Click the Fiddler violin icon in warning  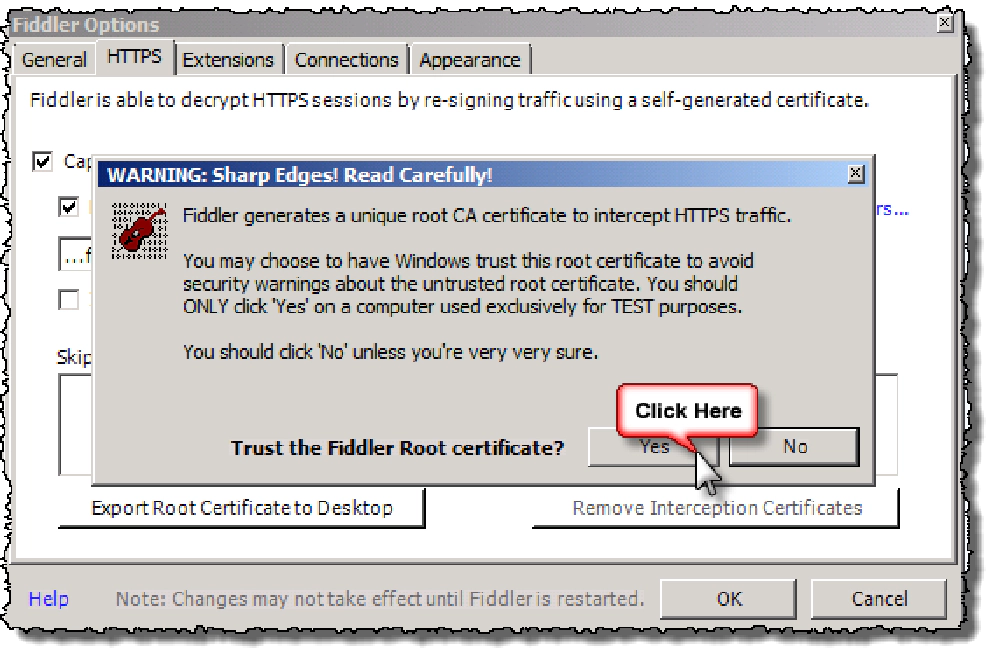click(139, 230)
